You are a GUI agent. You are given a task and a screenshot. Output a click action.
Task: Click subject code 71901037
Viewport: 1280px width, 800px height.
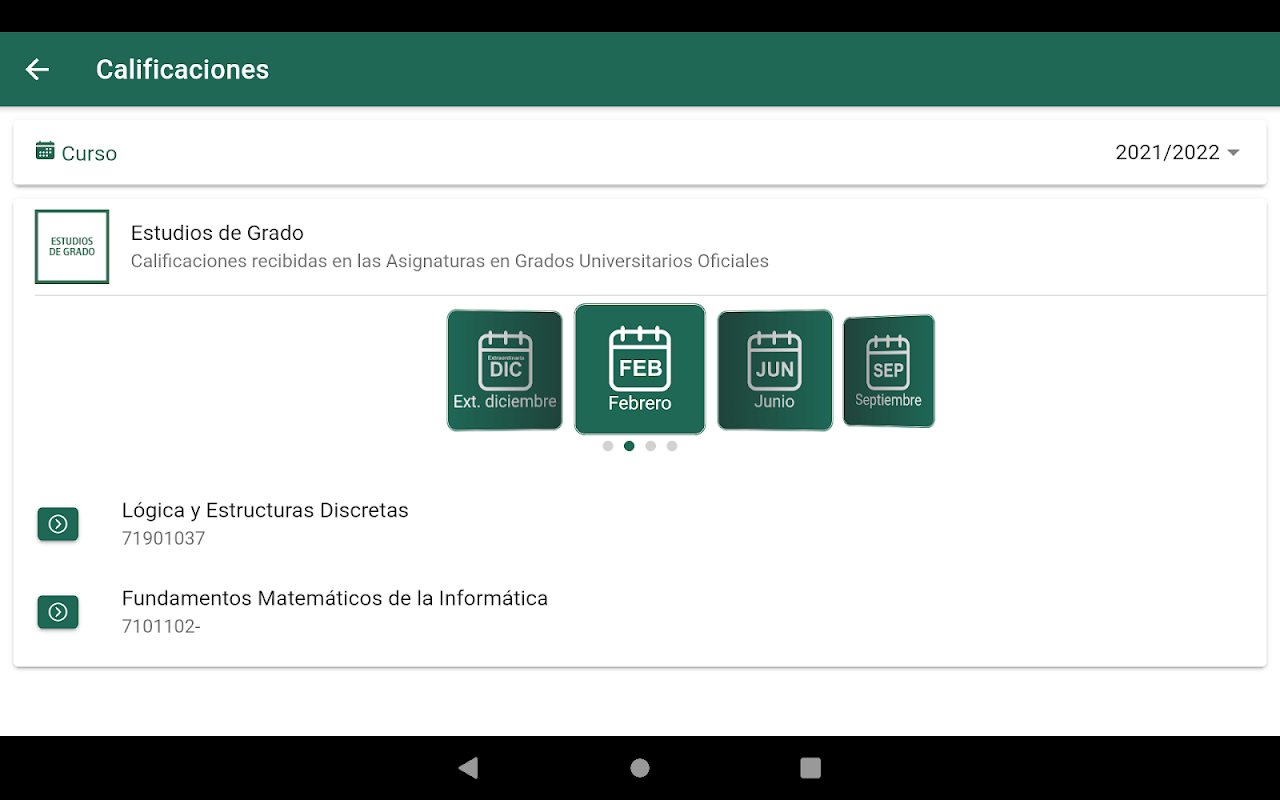click(x=163, y=538)
